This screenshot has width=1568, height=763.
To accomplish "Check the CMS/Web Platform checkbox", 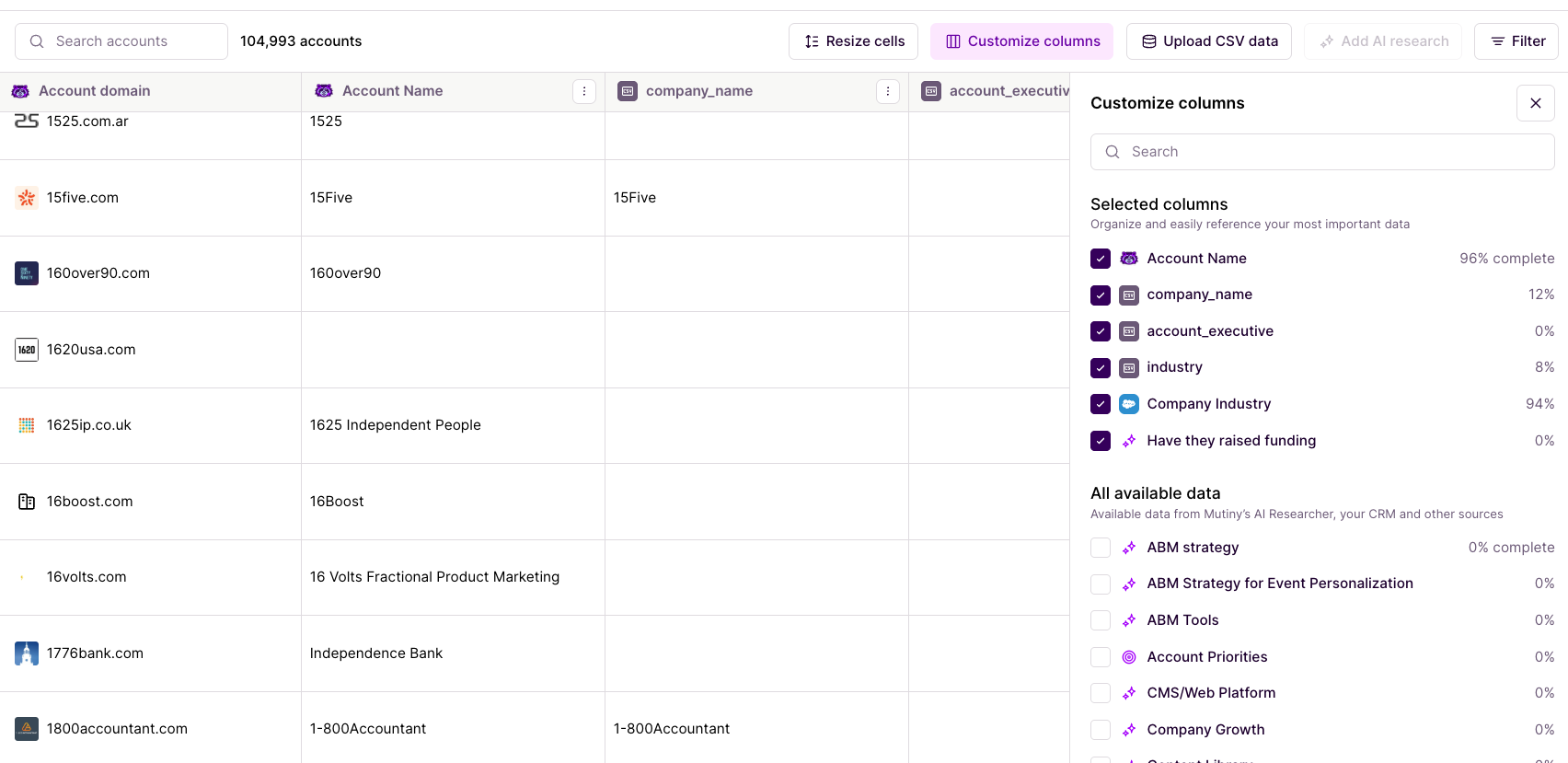I will (x=1101, y=693).
